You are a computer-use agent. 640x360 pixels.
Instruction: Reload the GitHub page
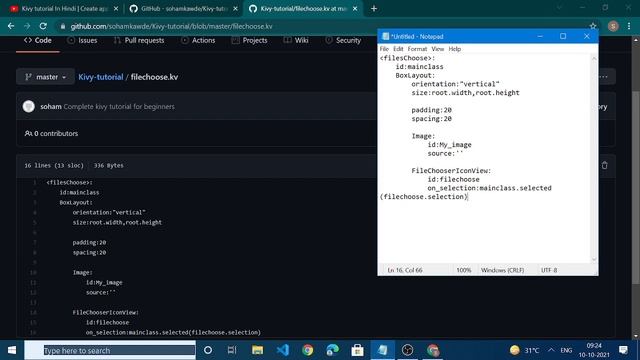[43, 26]
